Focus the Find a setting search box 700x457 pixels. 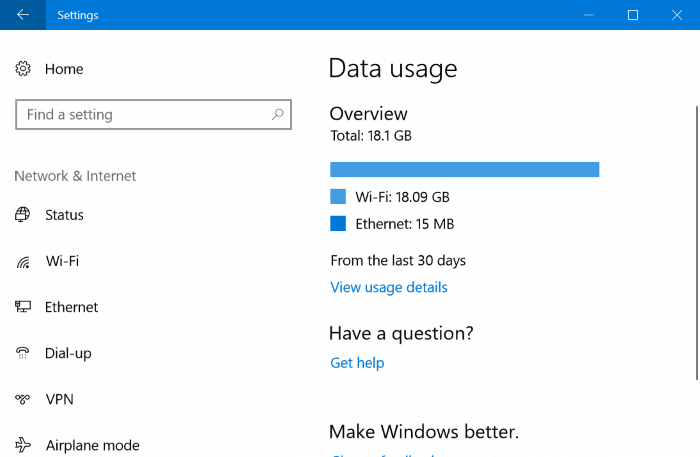click(x=153, y=115)
